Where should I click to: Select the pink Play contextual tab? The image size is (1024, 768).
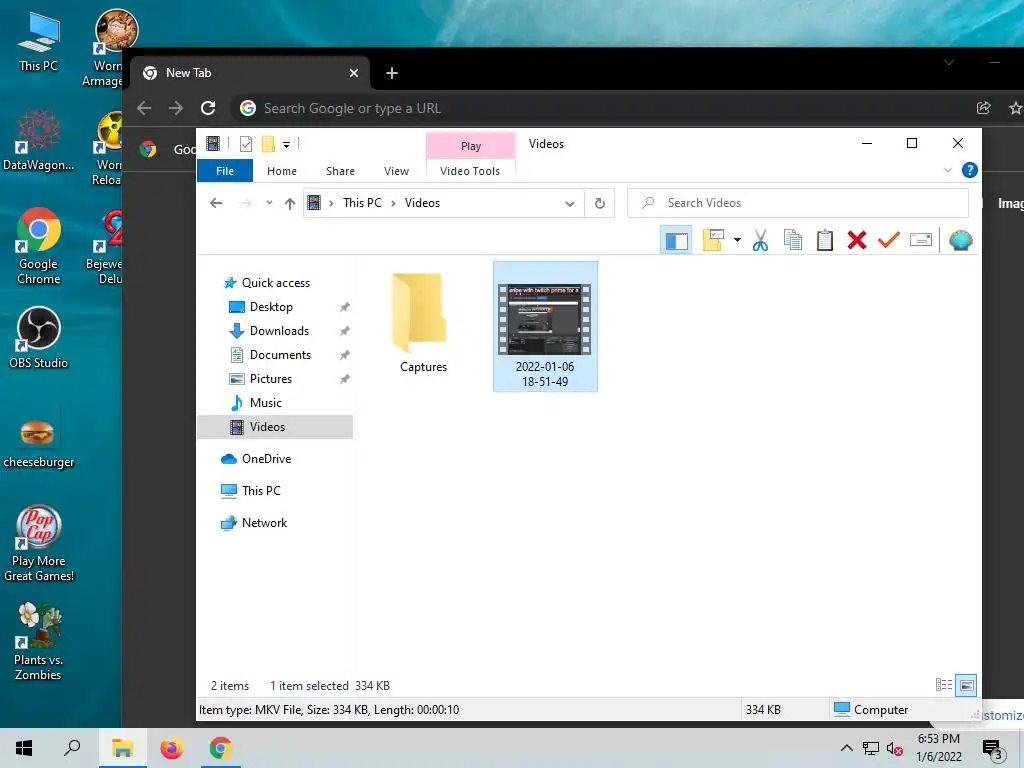471,146
